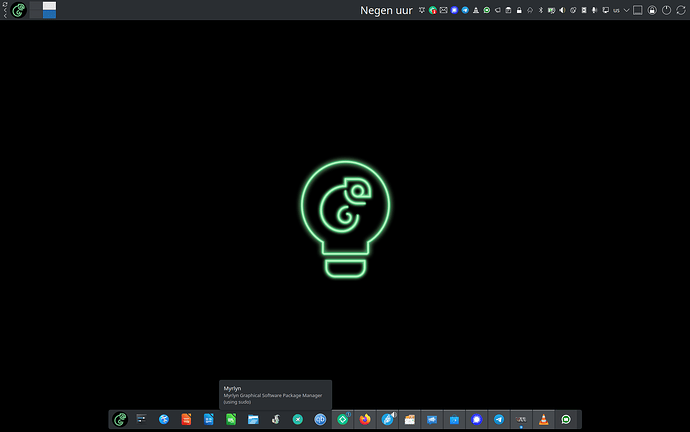Open the power off panel button

pyautogui.click(x=667, y=10)
